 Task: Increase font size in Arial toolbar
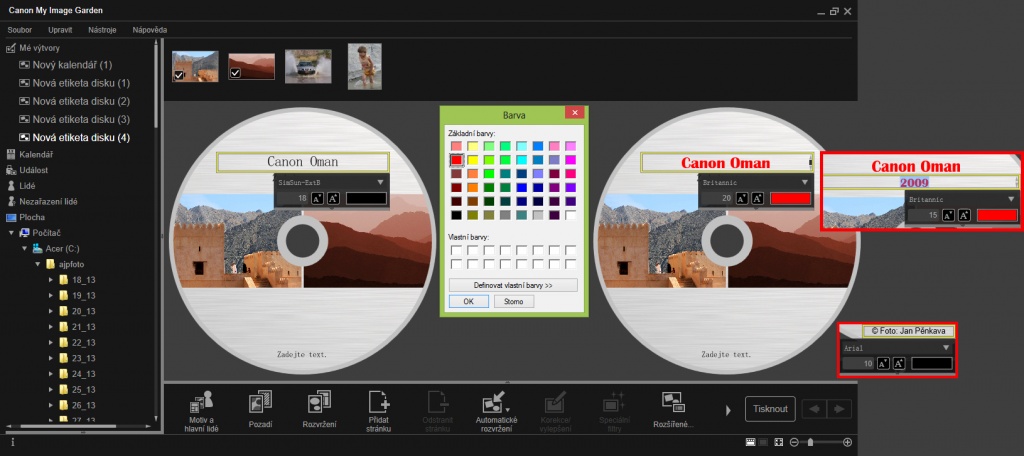pyautogui.click(x=899, y=364)
